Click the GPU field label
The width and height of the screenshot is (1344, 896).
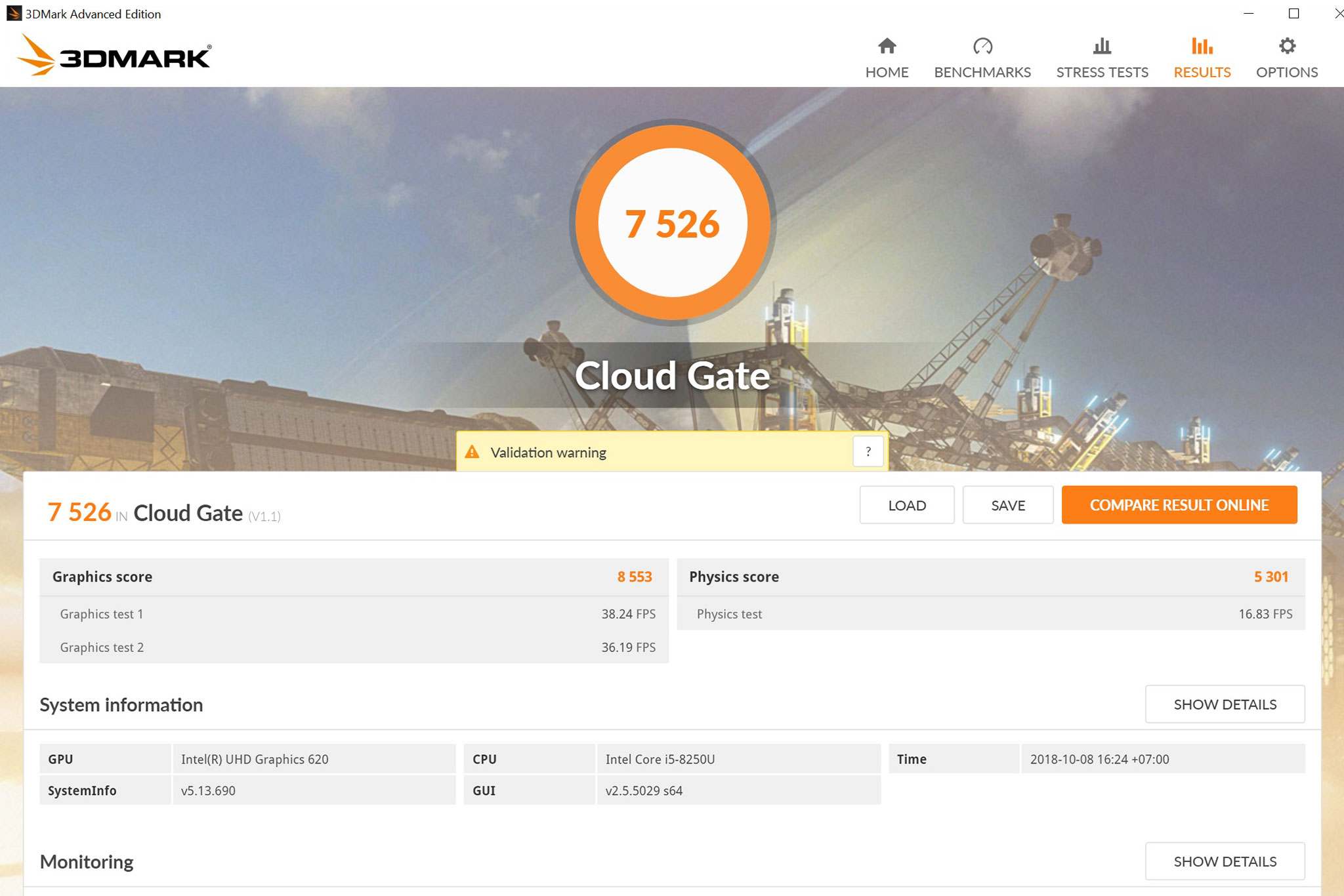coord(60,759)
